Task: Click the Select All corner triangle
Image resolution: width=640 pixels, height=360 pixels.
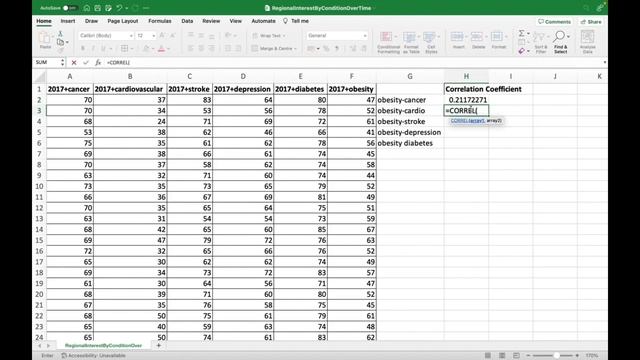Action: (x=40, y=76)
